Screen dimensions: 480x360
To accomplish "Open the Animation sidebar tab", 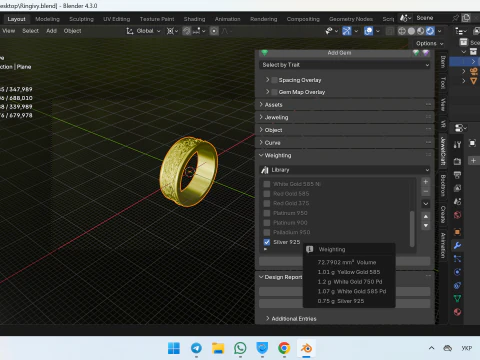I will pyautogui.click(x=443, y=246).
